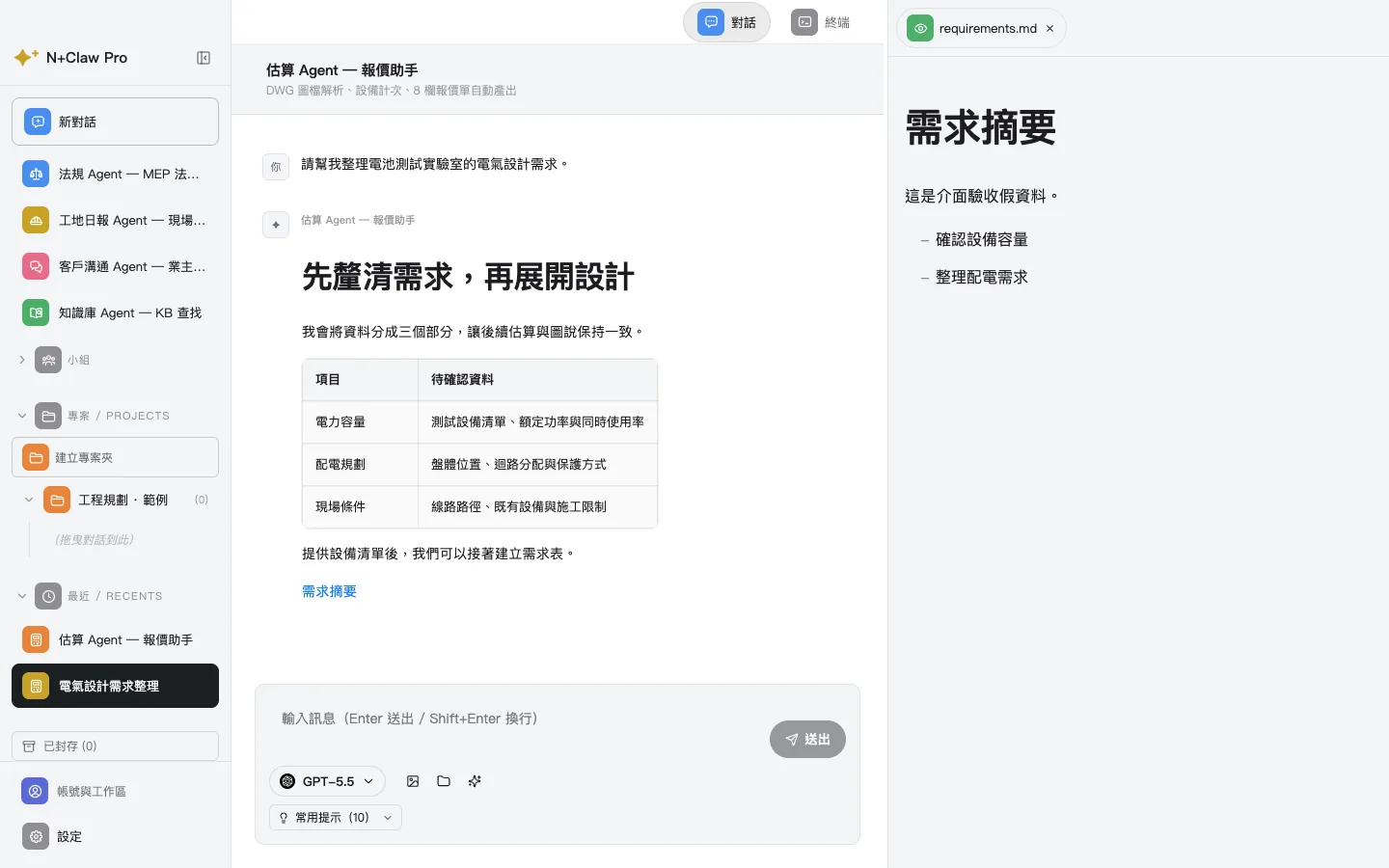The image size is (1389, 868).
Task: Open 帳號與工作區 account settings
Action: [115, 791]
